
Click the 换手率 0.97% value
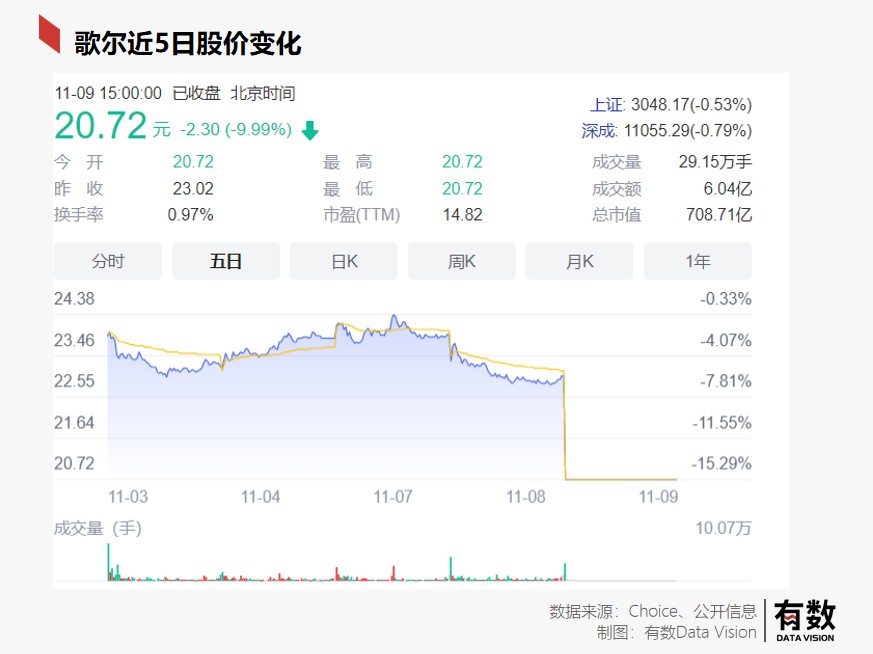pyautogui.click(x=190, y=215)
